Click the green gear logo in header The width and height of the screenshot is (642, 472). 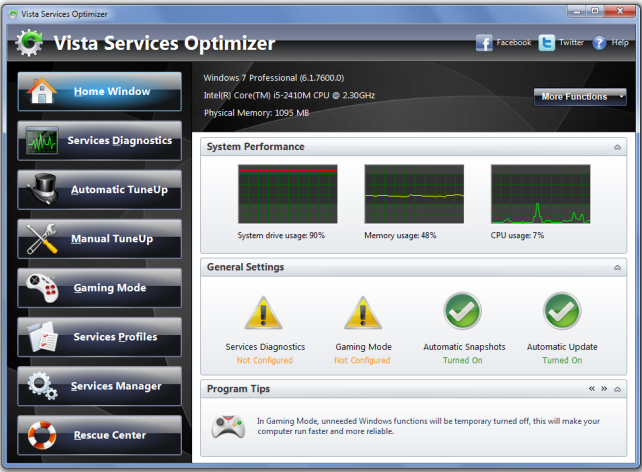(29, 42)
